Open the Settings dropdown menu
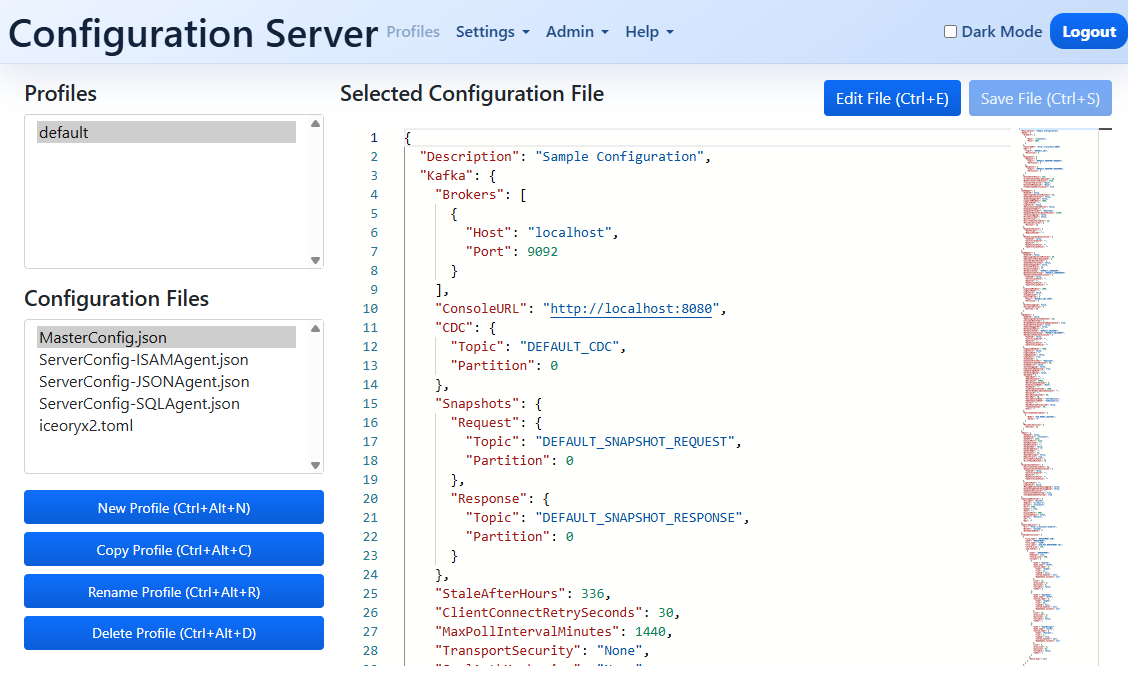 pos(493,32)
